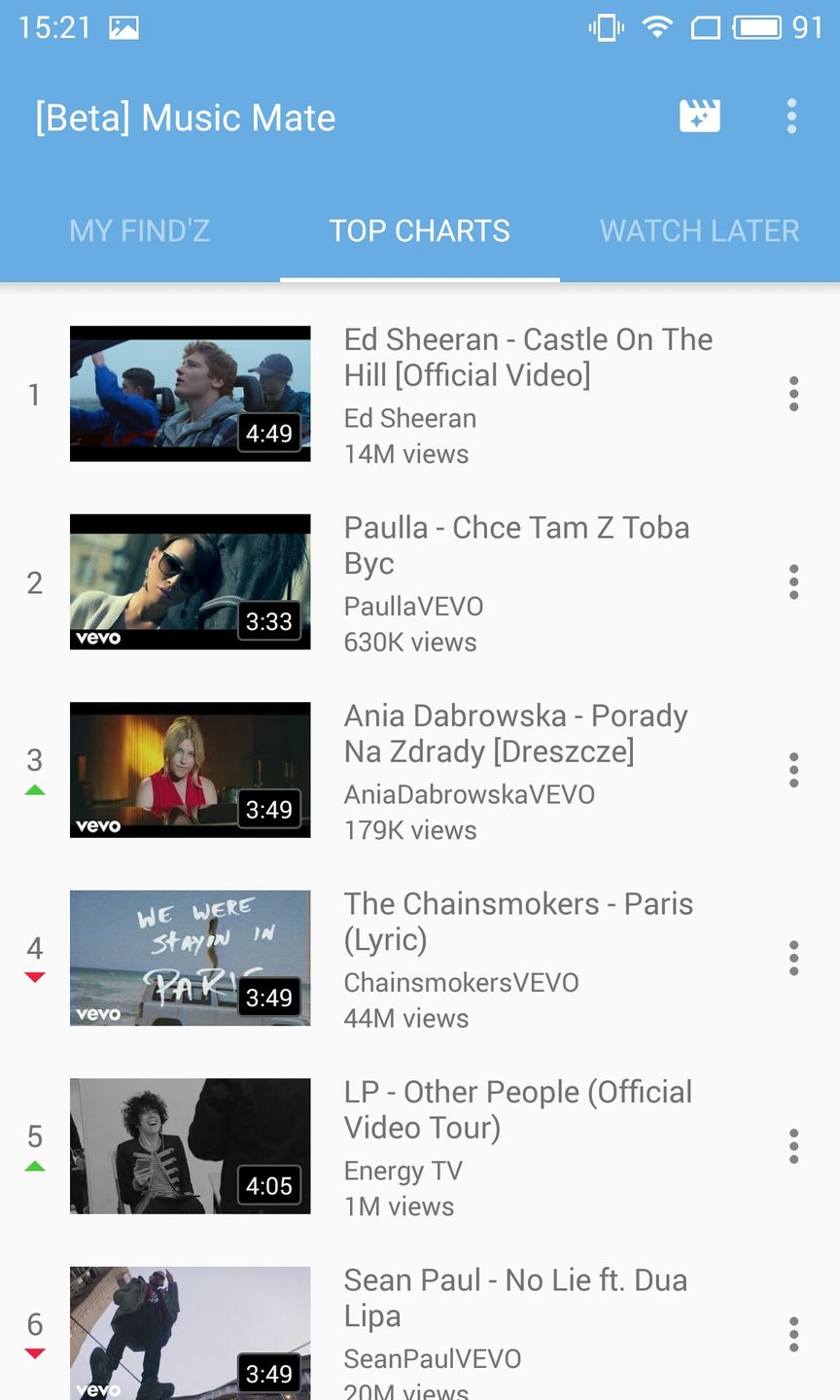Open The Chainsmokers Paris lyric thumbnail
The width and height of the screenshot is (840, 1400).
click(x=191, y=959)
